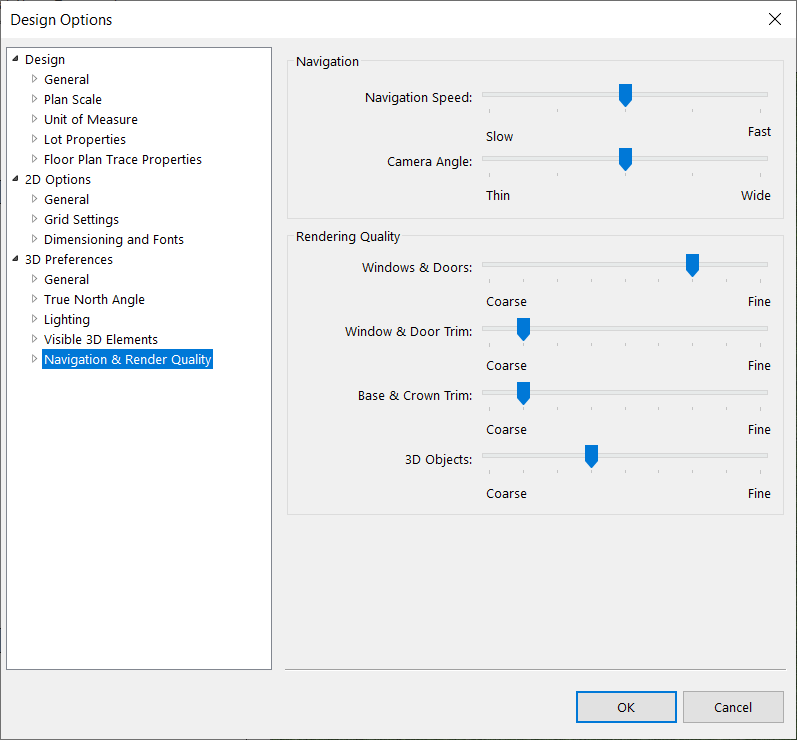Expand the Navigation & Render Quality arrow
Viewport: 797px width, 740px height.
[35, 359]
